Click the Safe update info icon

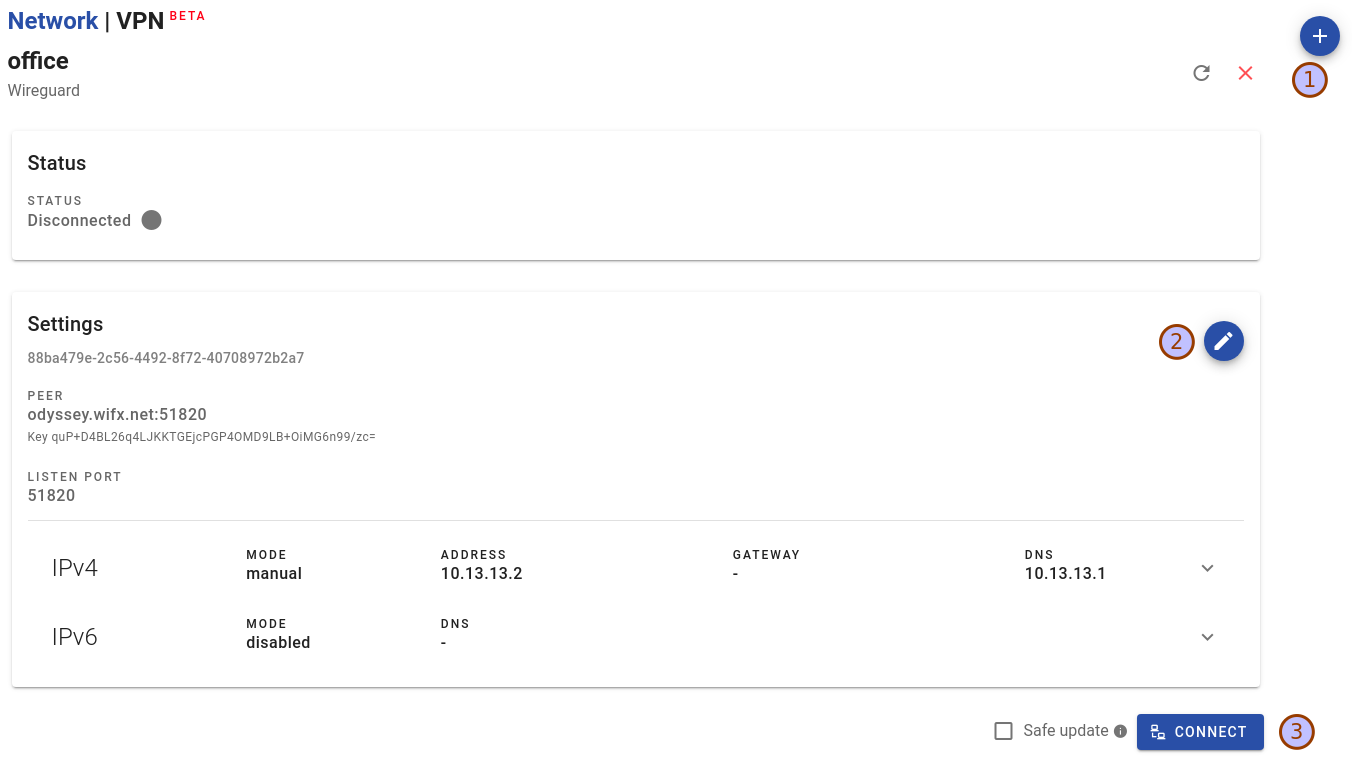(x=1120, y=731)
